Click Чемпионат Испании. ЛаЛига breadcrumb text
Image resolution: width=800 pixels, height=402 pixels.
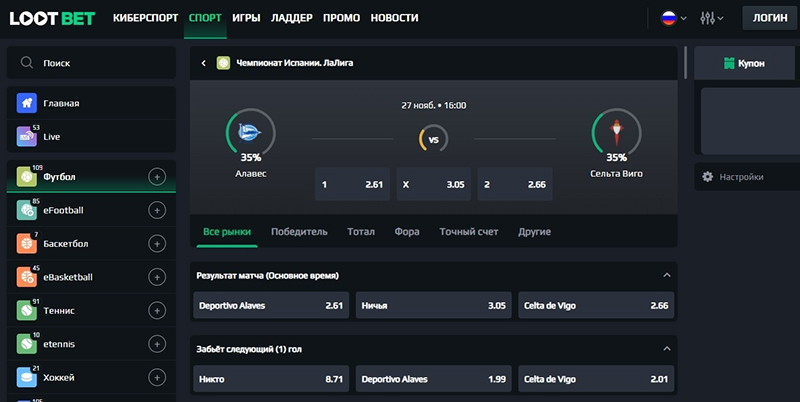pyautogui.click(x=294, y=63)
